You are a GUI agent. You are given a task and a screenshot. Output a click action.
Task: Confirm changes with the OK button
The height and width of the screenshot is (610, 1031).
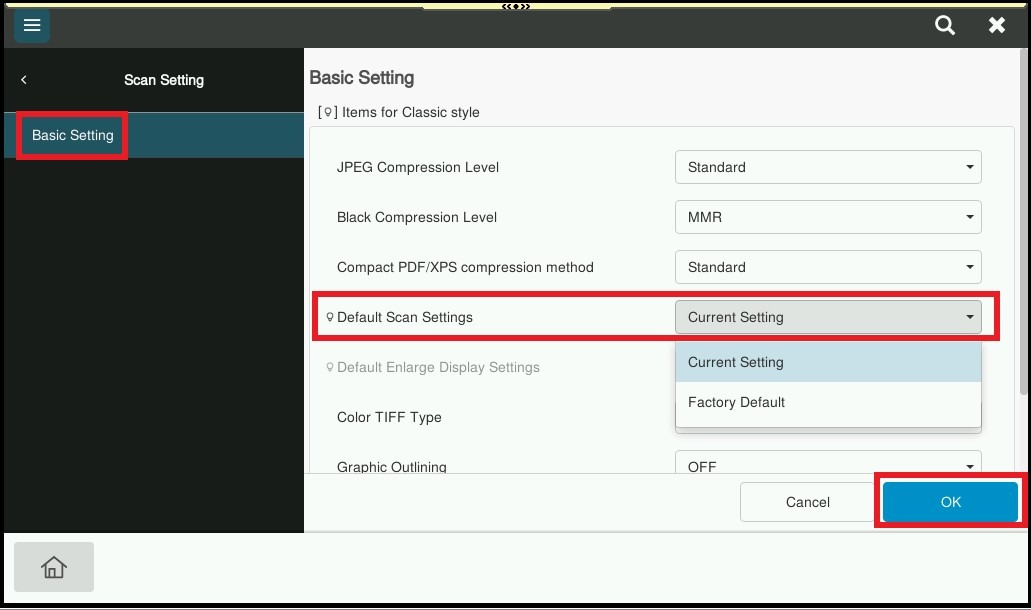click(950, 502)
